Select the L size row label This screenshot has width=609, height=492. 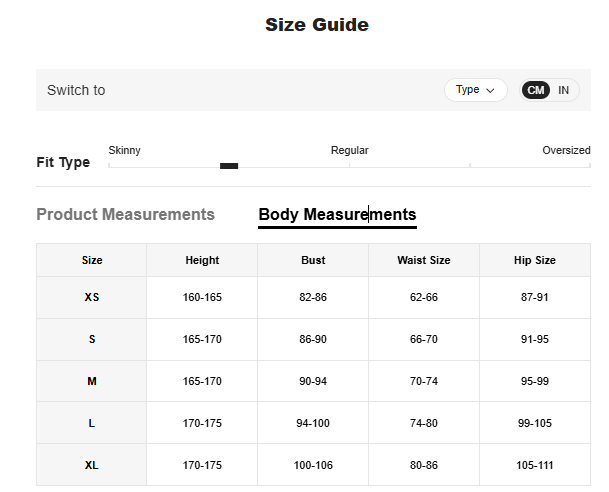[x=92, y=423]
